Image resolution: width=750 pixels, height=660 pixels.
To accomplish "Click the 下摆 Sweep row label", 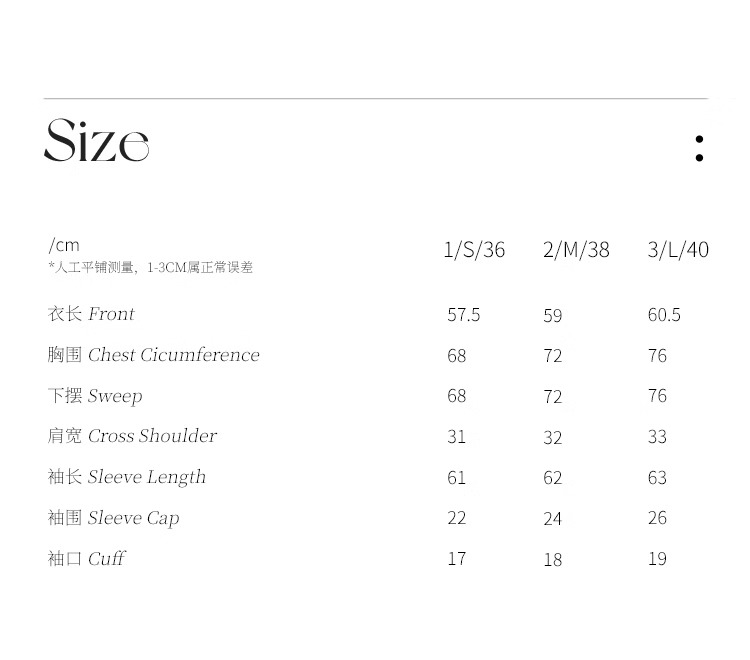I will point(95,396).
